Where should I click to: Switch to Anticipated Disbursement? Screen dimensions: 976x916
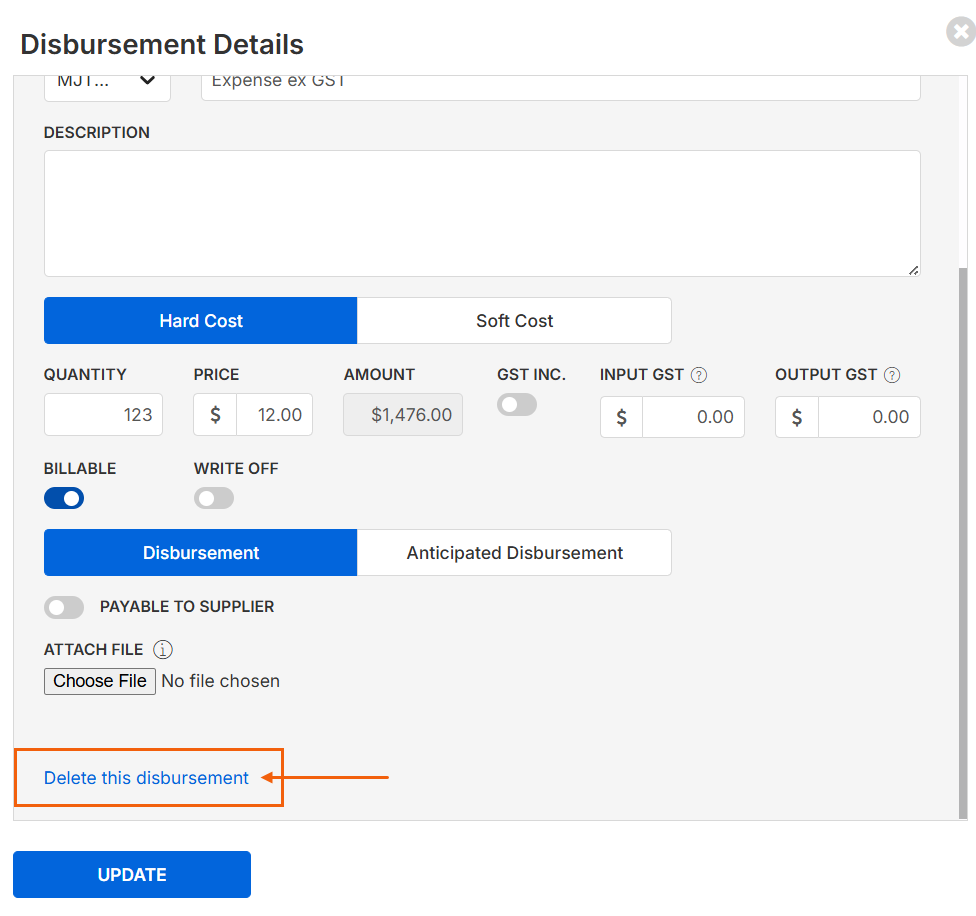(514, 553)
